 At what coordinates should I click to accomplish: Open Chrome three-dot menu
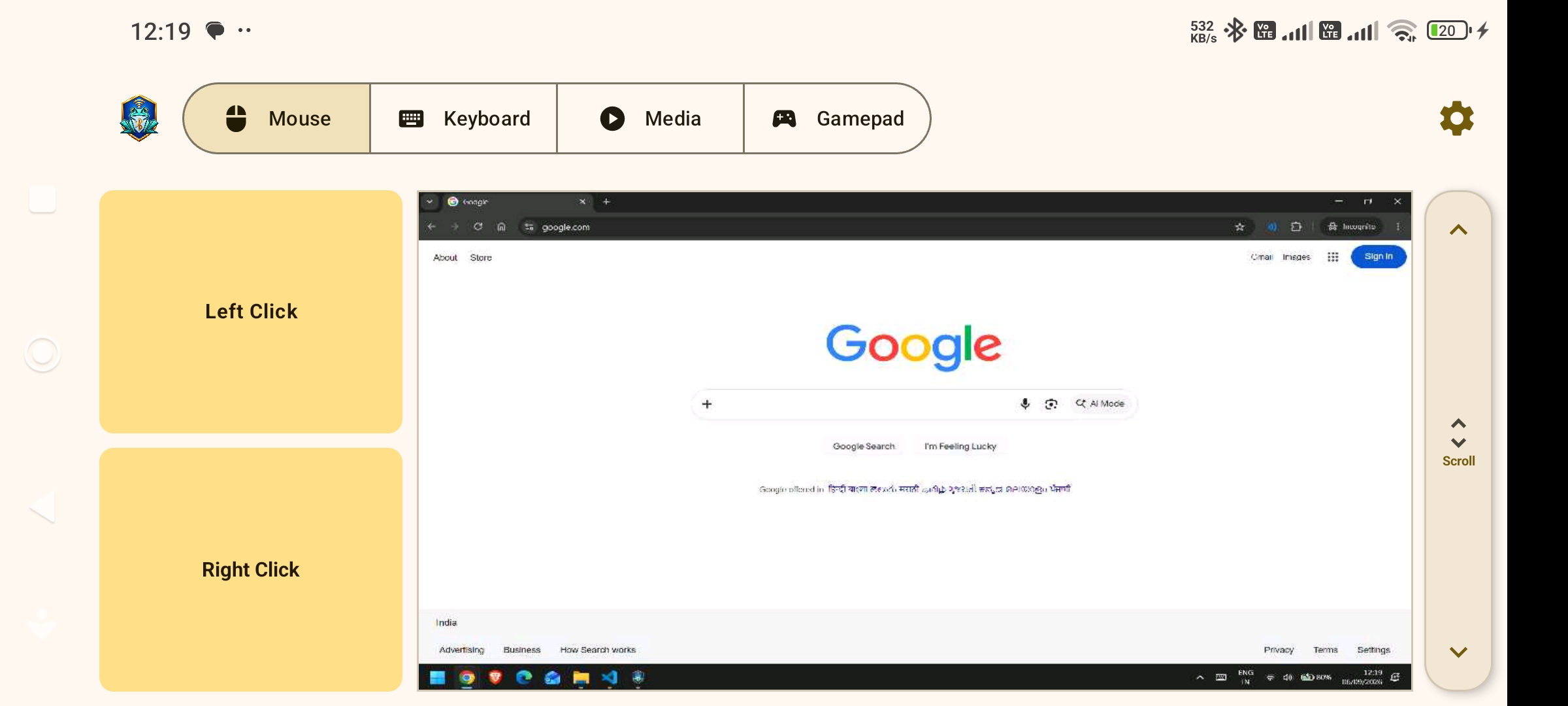tap(1398, 227)
